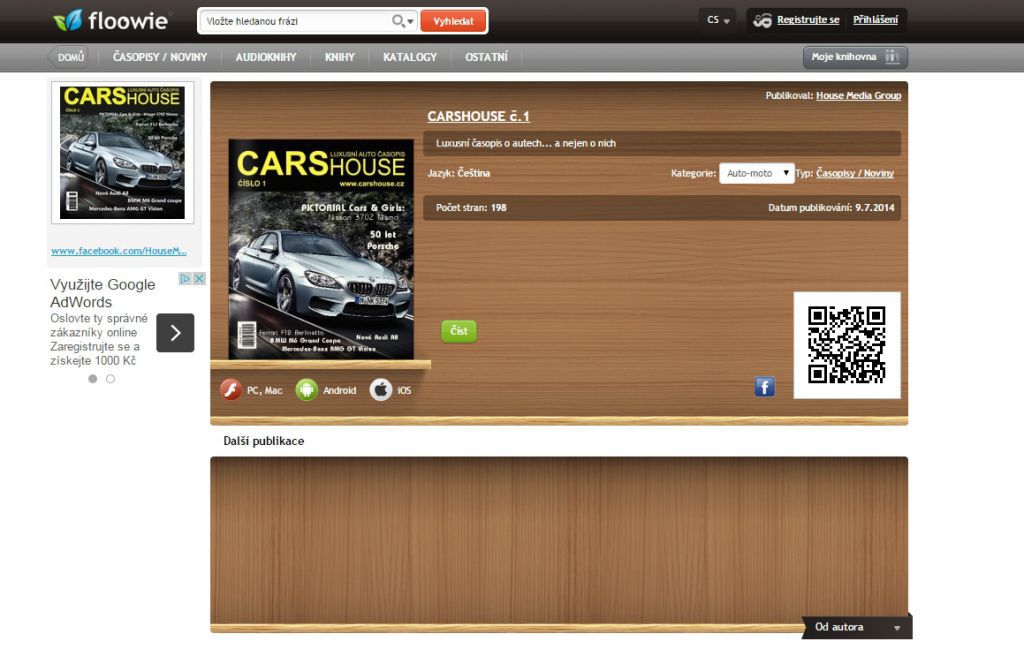Click Registrujte se link
Viewport: 1024px width, 649px height.
pos(808,20)
